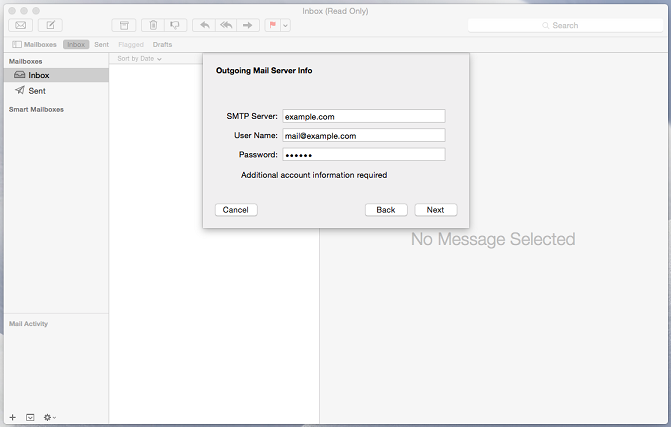Flag the message with red flag
This screenshot has width=671, height=427.
pos(272,25)
